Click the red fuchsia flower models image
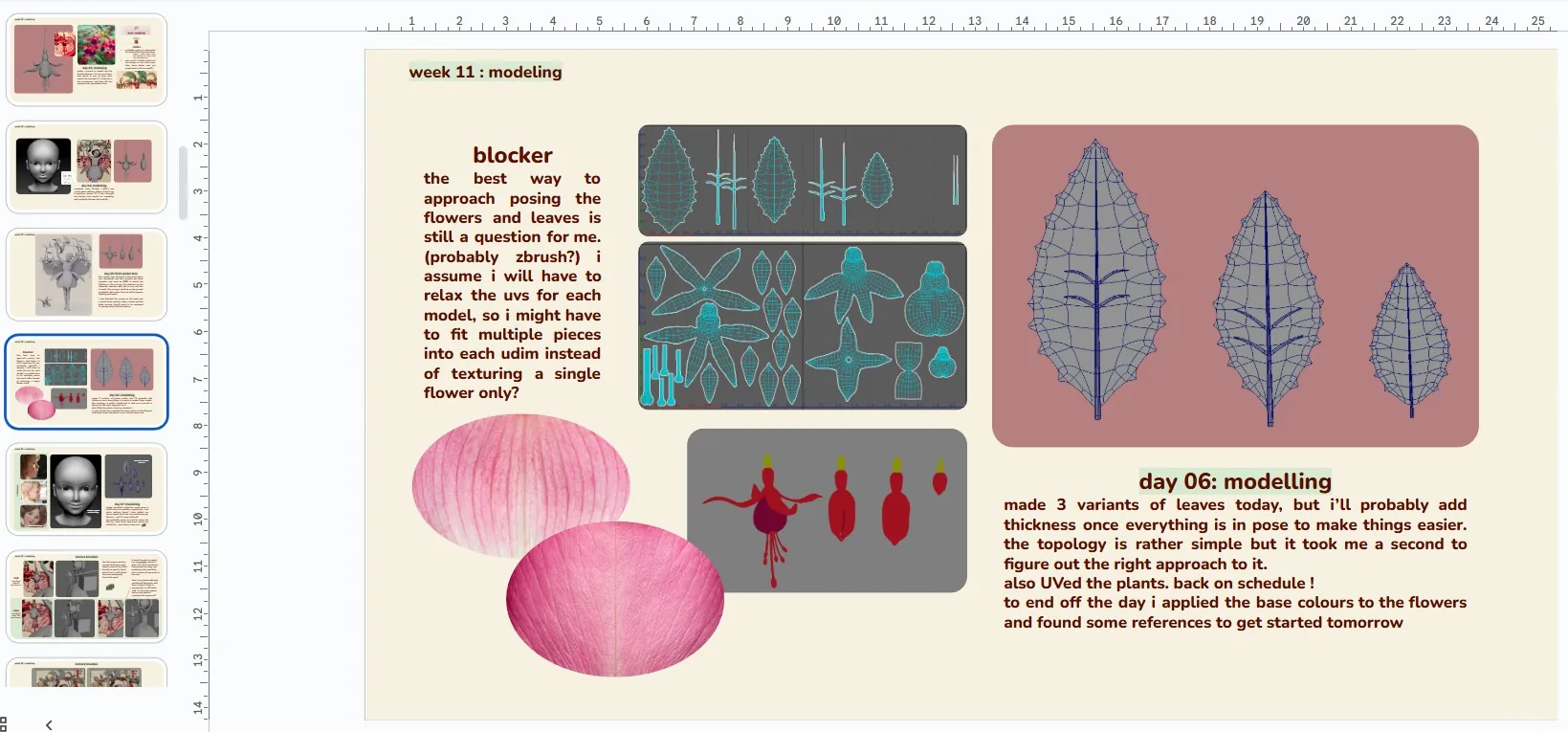The width and height of the screenshot is (1568, 732). [x=827, y=510]
